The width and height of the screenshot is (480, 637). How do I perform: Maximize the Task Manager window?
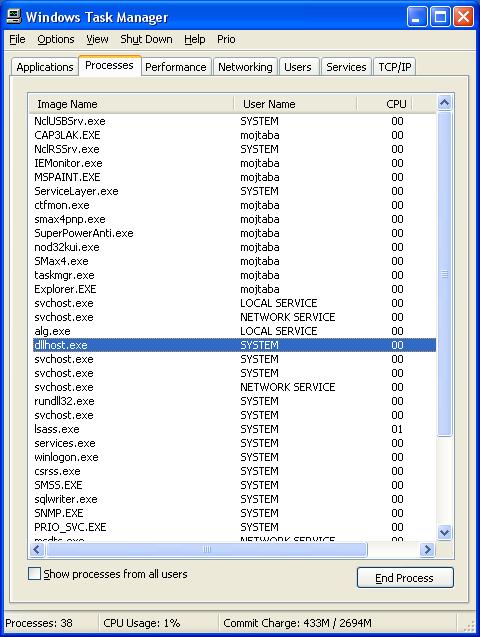(440, 17)
